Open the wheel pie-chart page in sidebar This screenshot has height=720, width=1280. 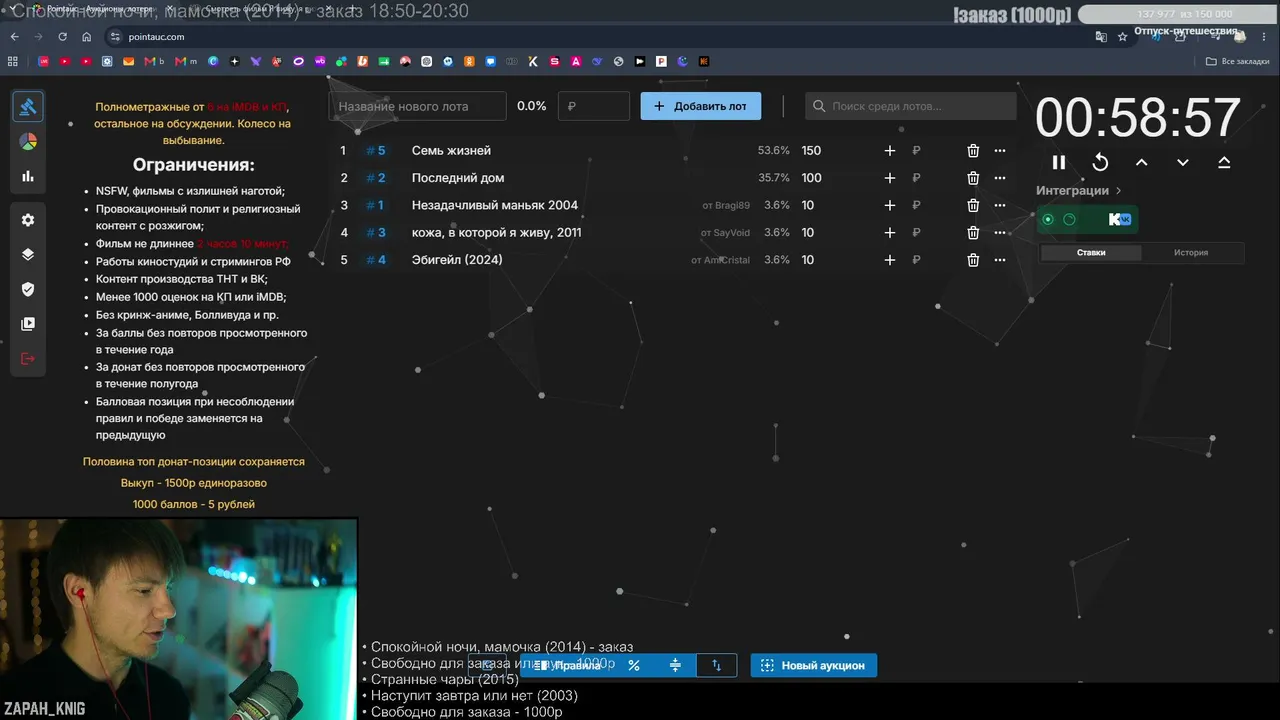tap(28, 142)
